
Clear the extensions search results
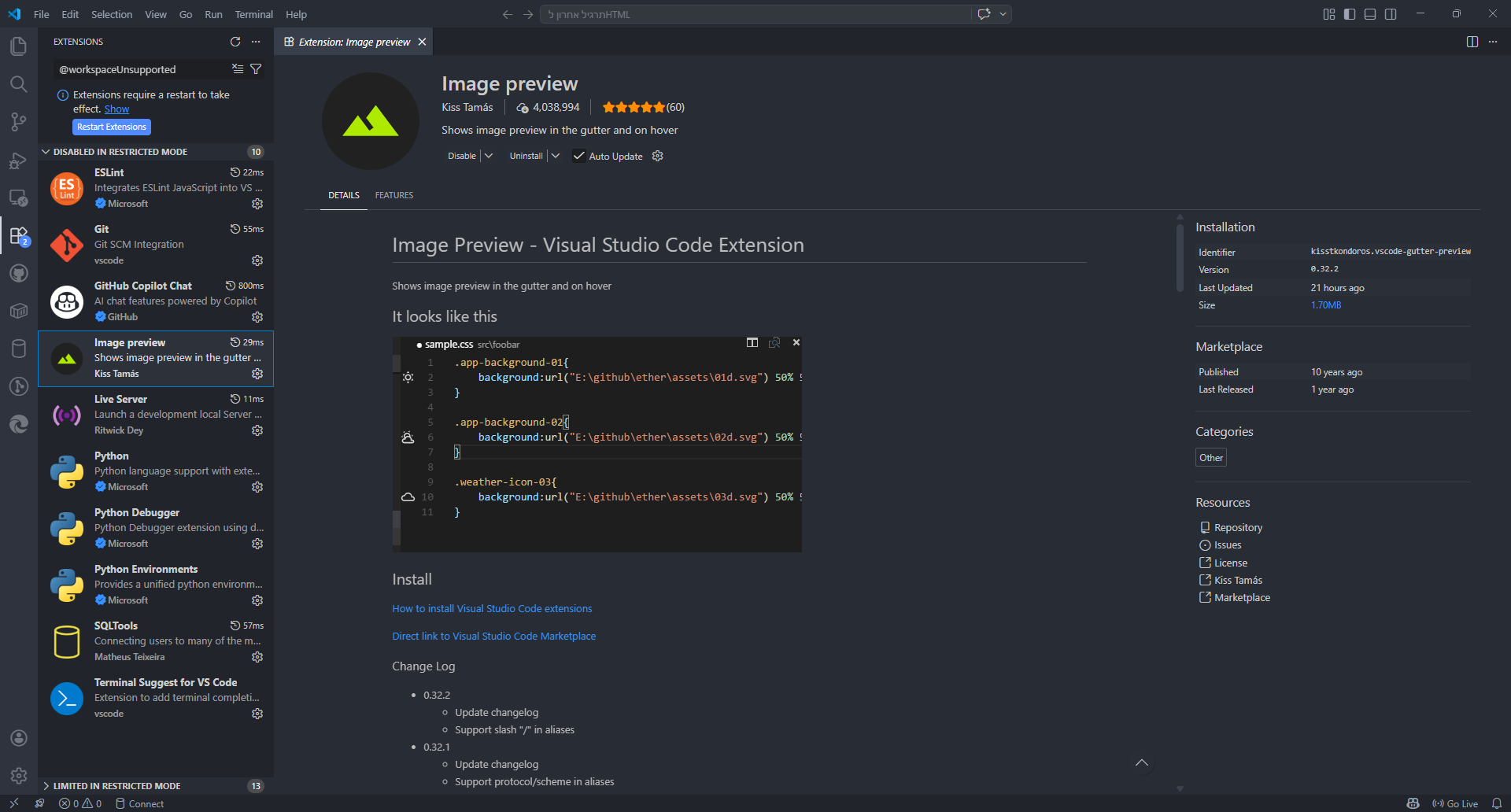pyautogui.click(x=238, y=69)
